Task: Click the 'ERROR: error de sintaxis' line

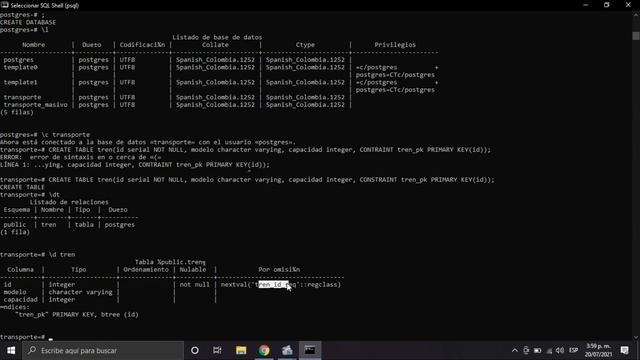Action: 81,157
